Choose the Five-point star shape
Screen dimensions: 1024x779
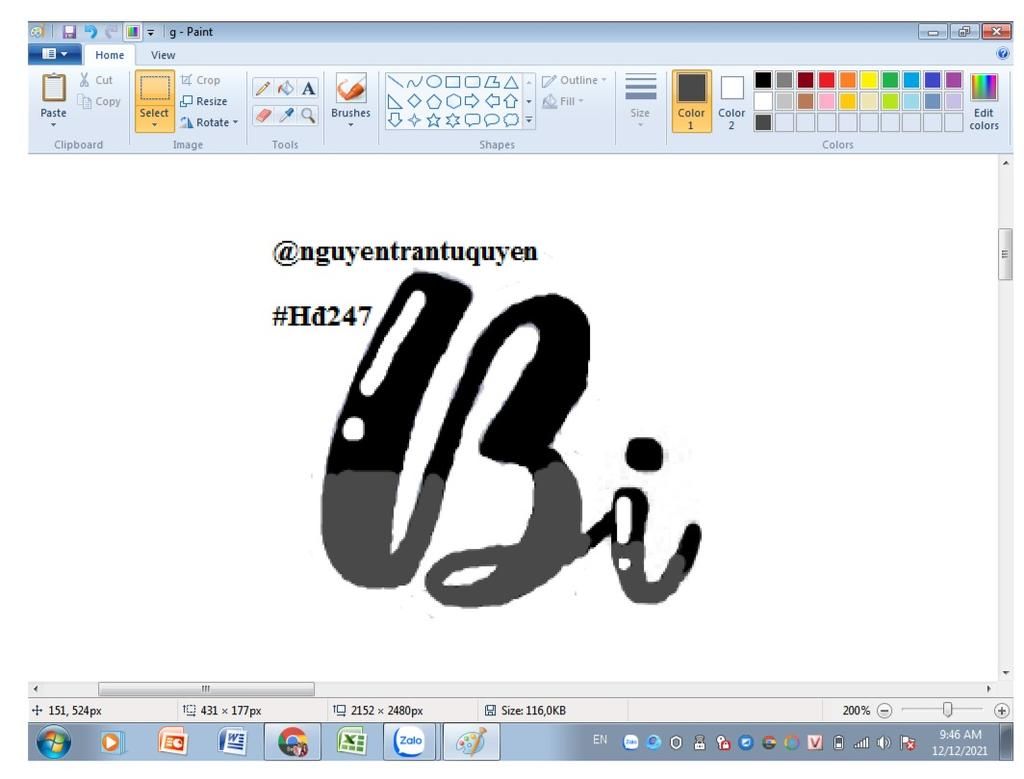pyautogui.click(x=434, y=120)
